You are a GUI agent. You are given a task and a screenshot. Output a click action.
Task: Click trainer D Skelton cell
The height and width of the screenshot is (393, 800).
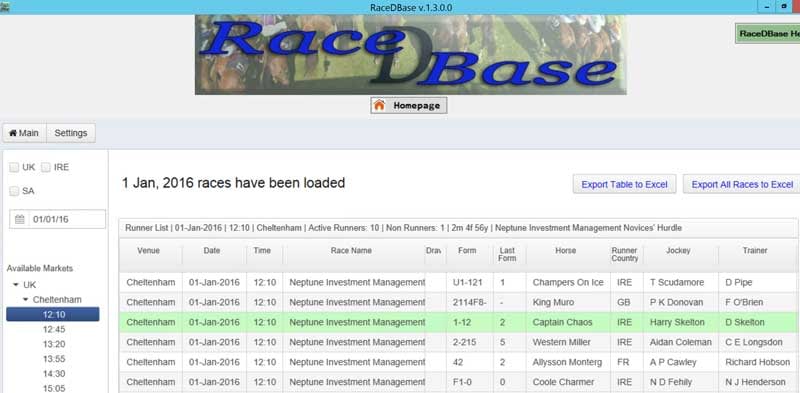click(x=758, y=322)
